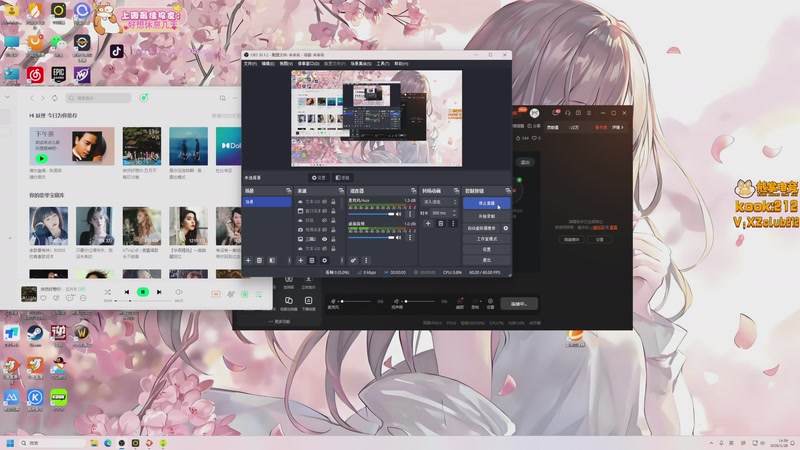
Task: Toggle 工作室模式 studio mode button in OBS
Action: (x=487, y=239)
